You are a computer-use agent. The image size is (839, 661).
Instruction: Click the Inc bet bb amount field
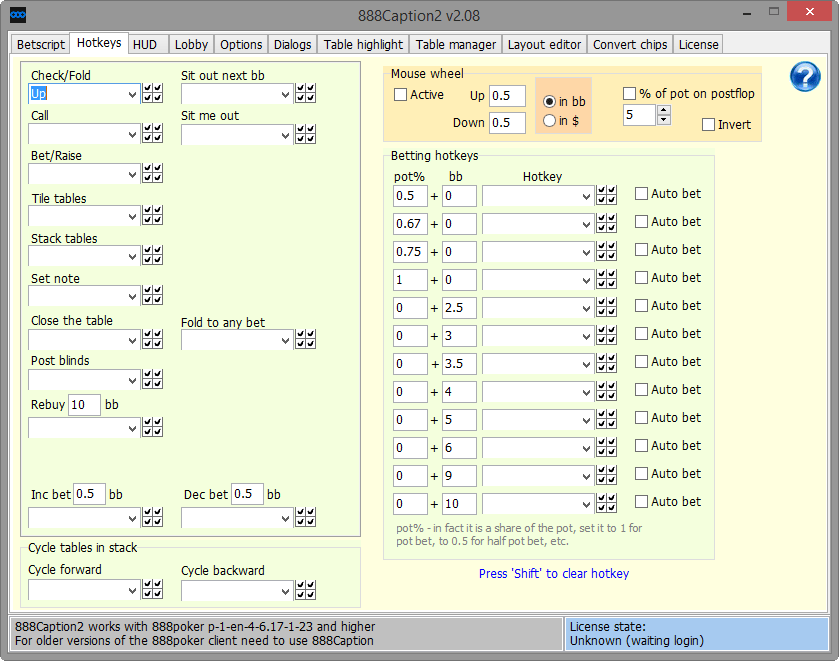[x=89, y=494]
